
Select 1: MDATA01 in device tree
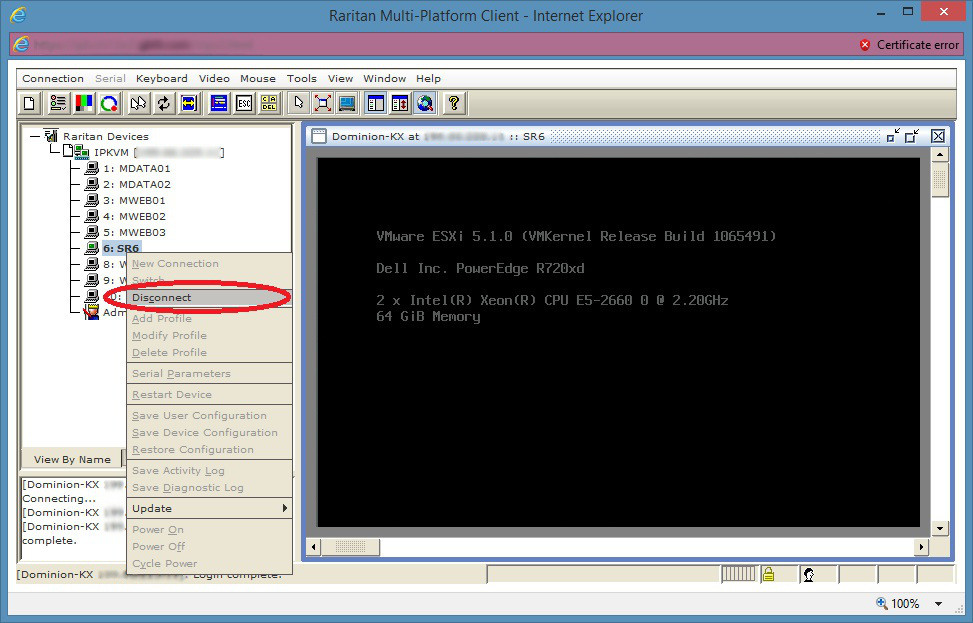[136, 168]
